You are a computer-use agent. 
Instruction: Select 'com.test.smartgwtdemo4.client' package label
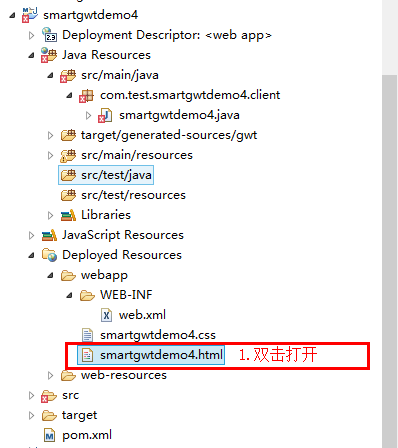point(190,95)
